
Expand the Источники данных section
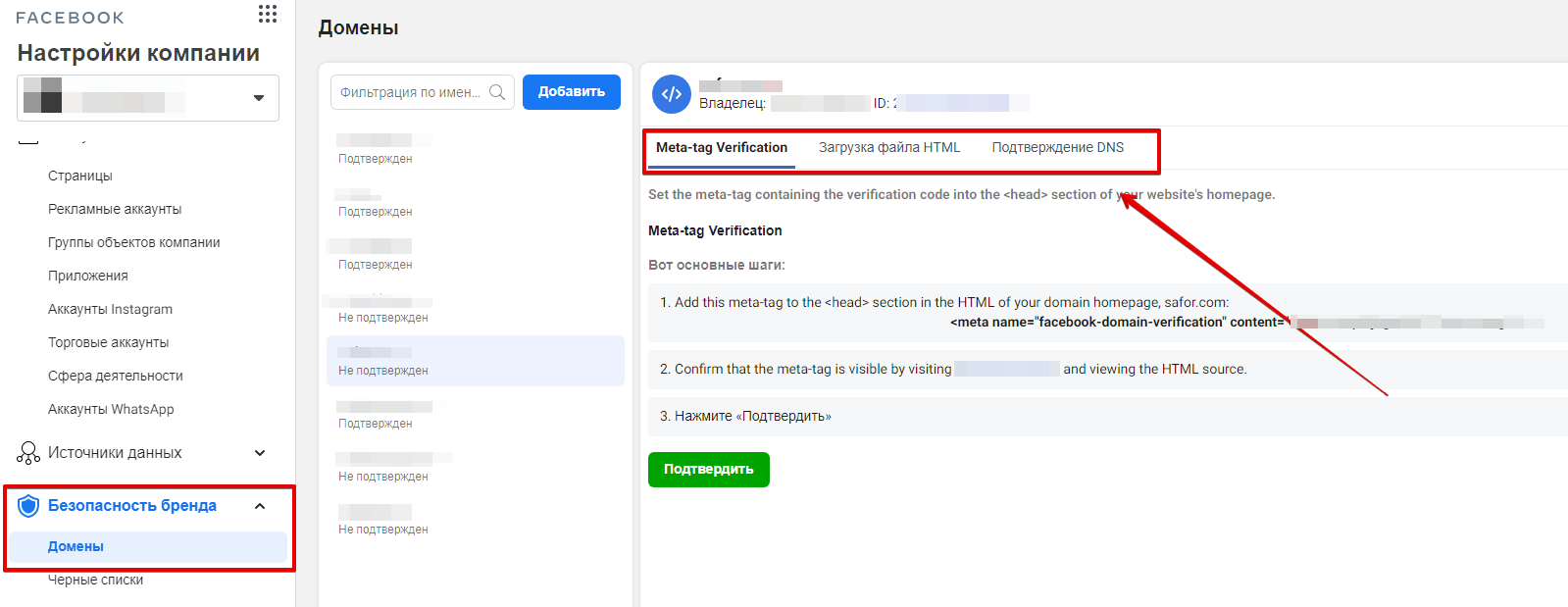[x=260, y=453]
